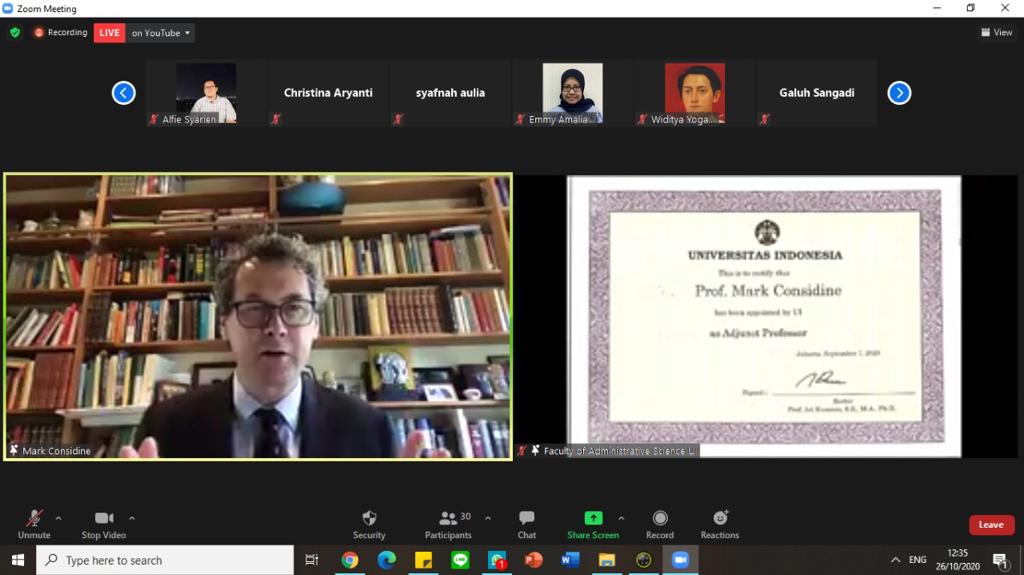1024x575 pixels.
Task: Stop Video camera toggle
Action: (104, 525)
